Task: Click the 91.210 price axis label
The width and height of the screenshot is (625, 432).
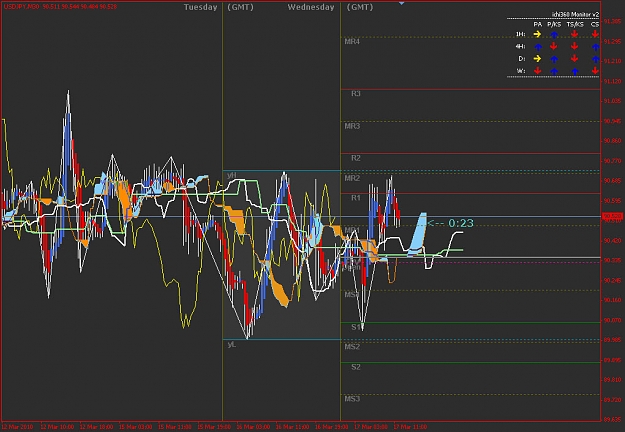Action: pyautogui.click(x=613, y=61)
